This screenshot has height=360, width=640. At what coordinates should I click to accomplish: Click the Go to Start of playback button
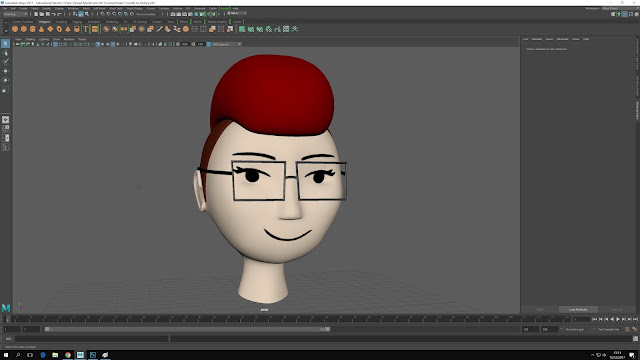coord(595,319)
